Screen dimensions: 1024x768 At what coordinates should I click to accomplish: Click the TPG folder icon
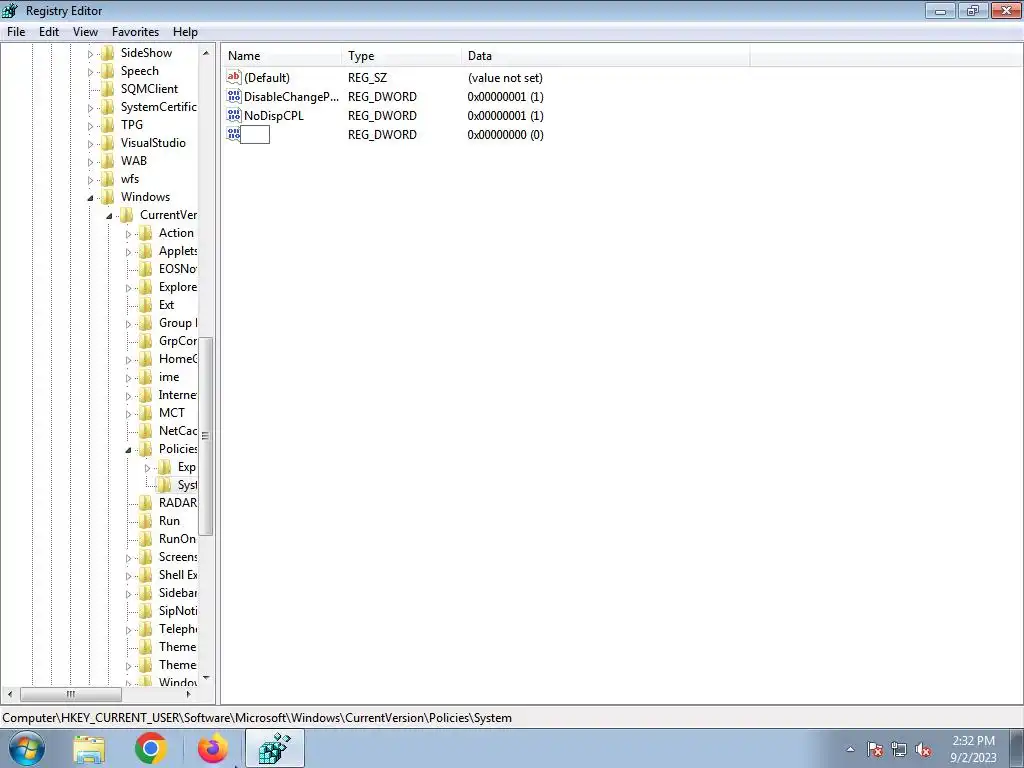coord(107,125)
